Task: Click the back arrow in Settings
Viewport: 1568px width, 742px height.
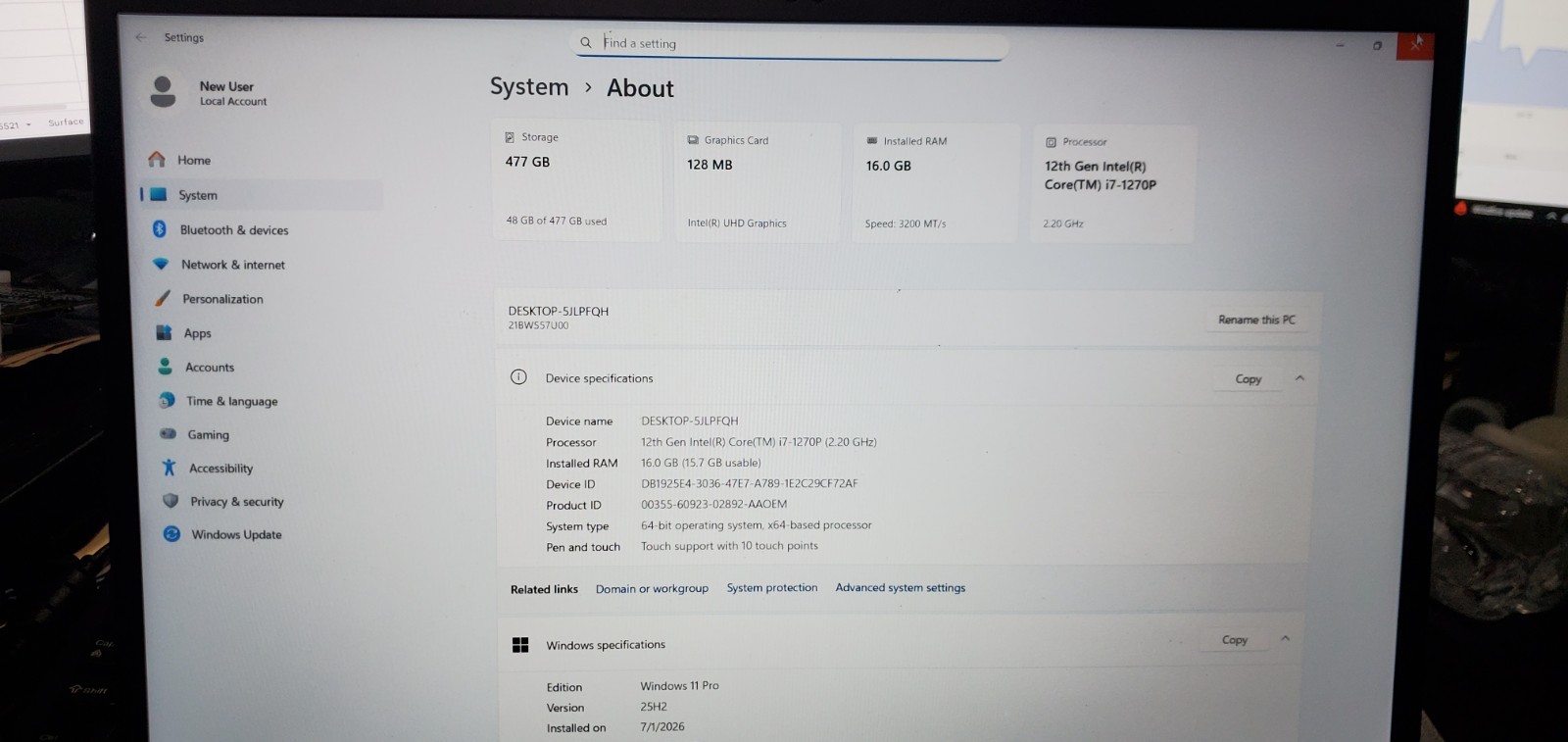Action: pyautogui.click(x=141, y=37)
